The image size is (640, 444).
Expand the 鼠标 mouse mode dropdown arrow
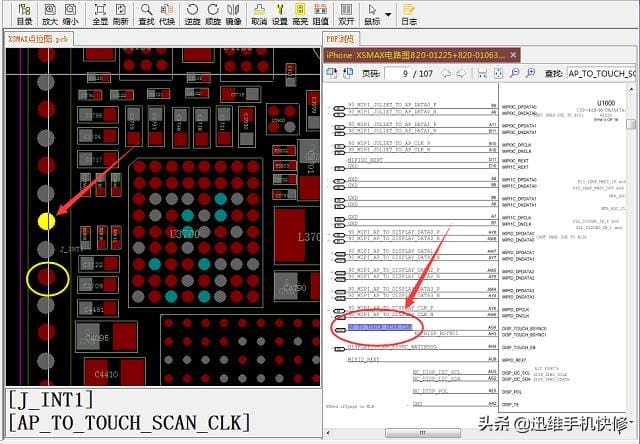[x=388, y=15]
